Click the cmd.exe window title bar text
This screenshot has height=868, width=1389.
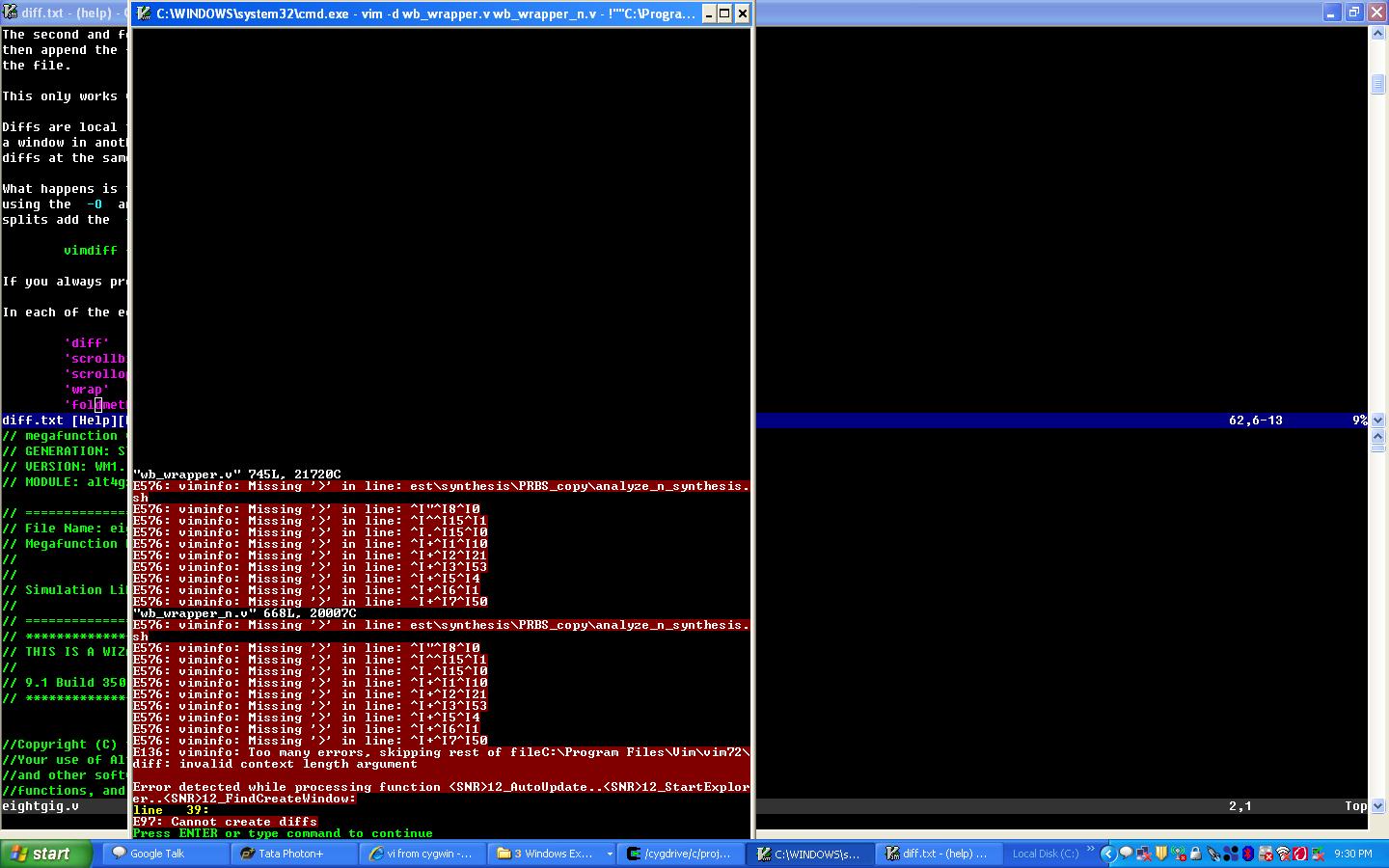(x=425, y=14)
